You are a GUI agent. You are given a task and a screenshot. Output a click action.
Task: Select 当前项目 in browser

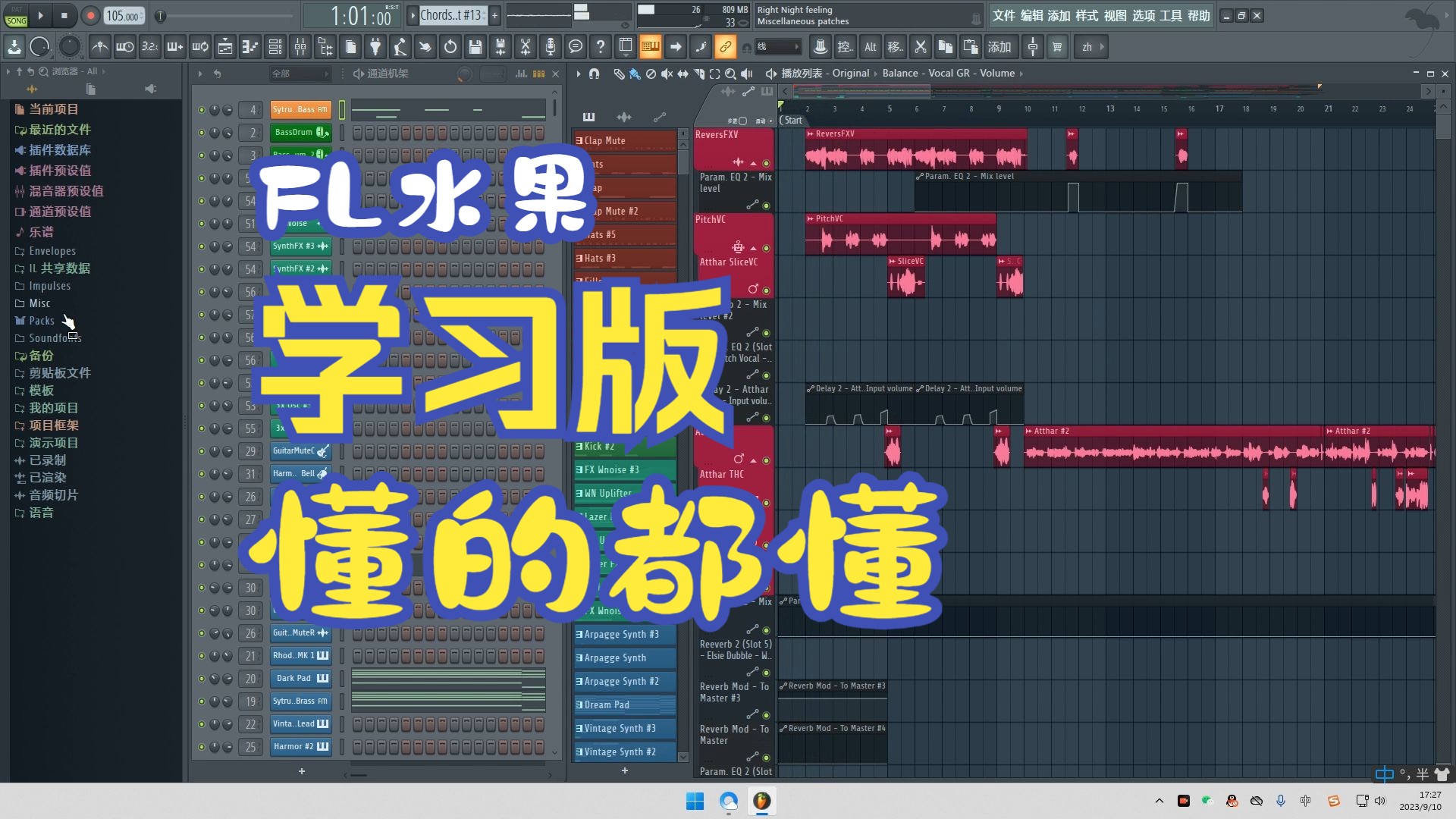(53, 109)
